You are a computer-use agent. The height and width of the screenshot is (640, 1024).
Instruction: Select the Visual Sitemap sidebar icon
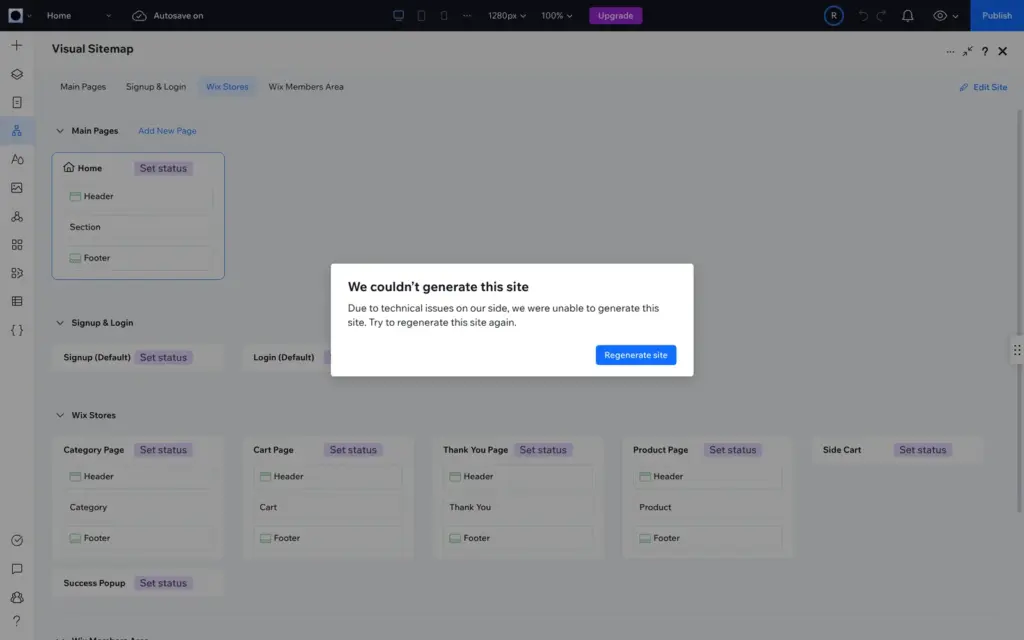click(17, 131)
